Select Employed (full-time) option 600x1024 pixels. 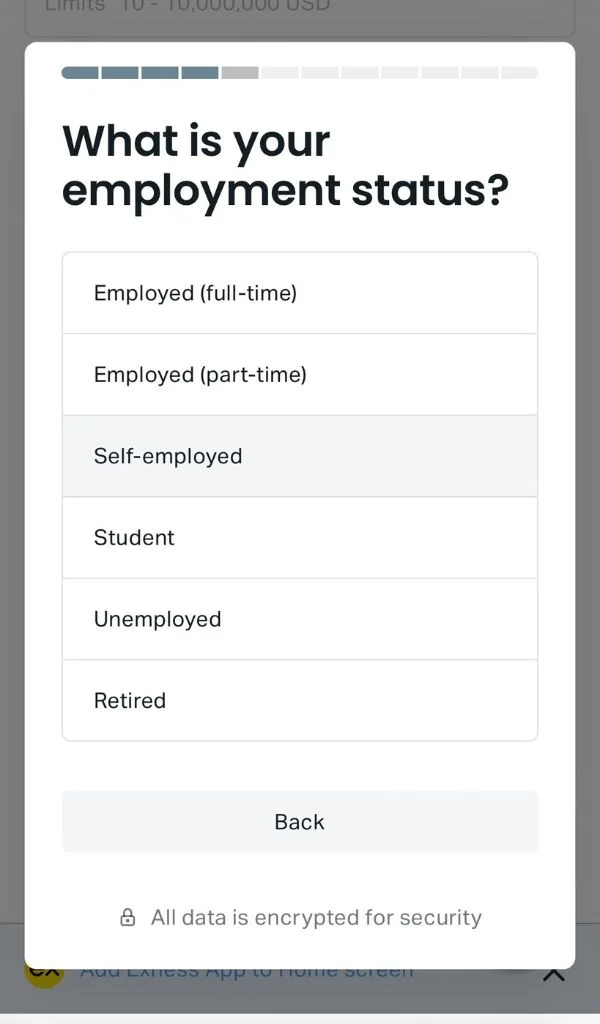(x=299, y=293)
